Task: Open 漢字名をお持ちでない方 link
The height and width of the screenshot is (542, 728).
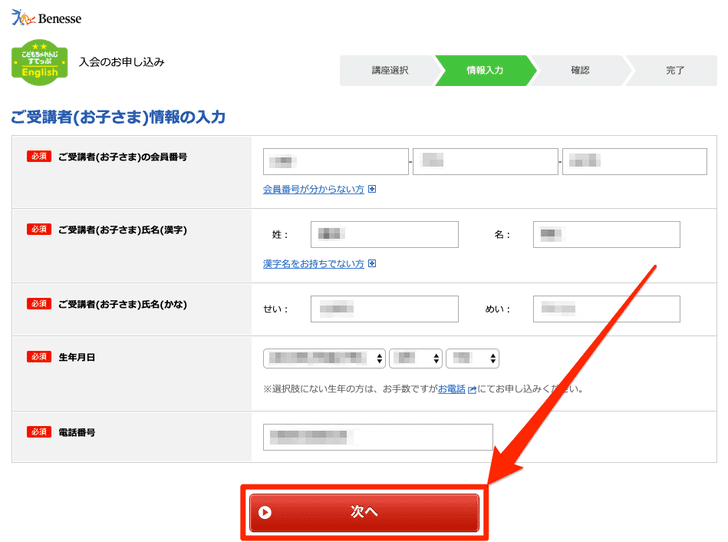Action: (313, 263)
